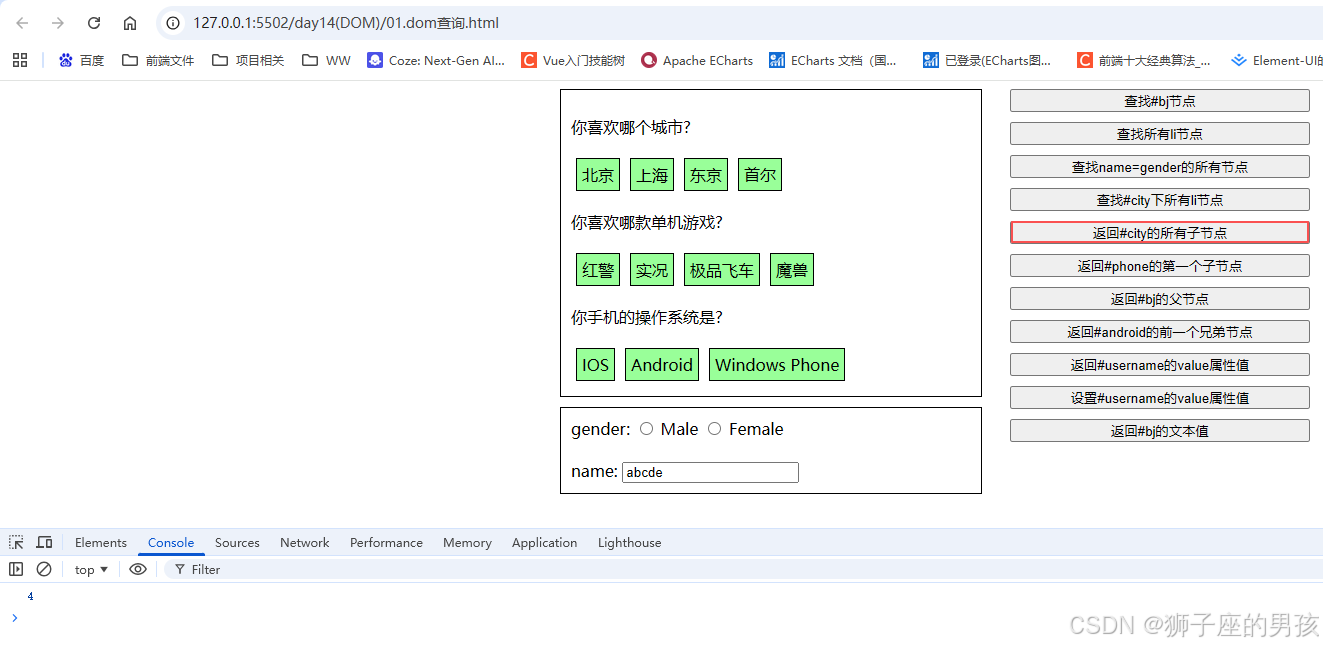Toggle the DevTools device toolbar icon

click(x=44, y=542)
